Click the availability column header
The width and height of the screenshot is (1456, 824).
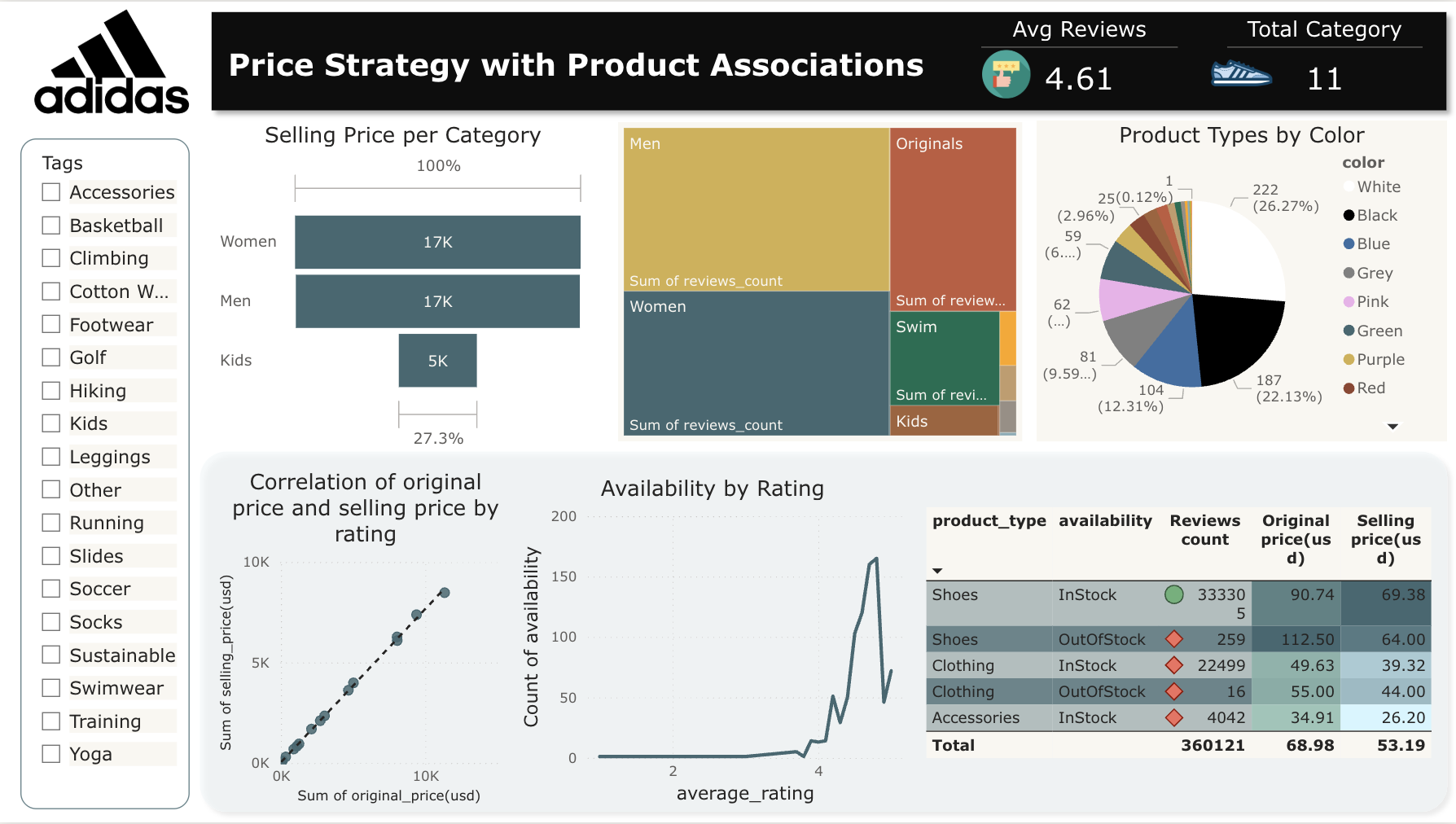pos(1105,521)
